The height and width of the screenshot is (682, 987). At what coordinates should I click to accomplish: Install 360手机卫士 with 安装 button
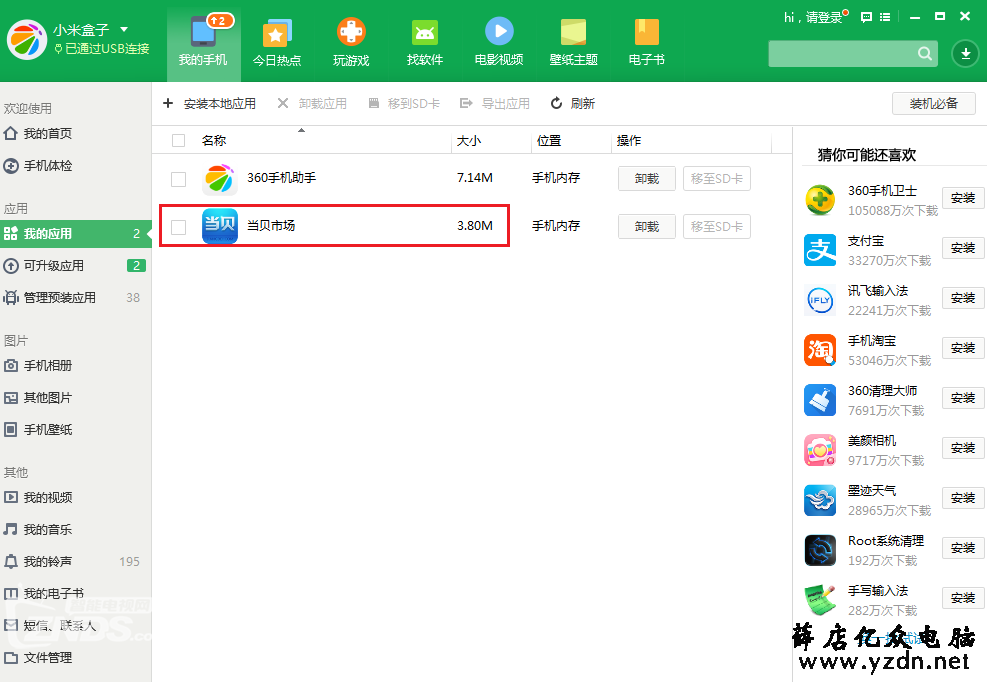tap(962, 198)
